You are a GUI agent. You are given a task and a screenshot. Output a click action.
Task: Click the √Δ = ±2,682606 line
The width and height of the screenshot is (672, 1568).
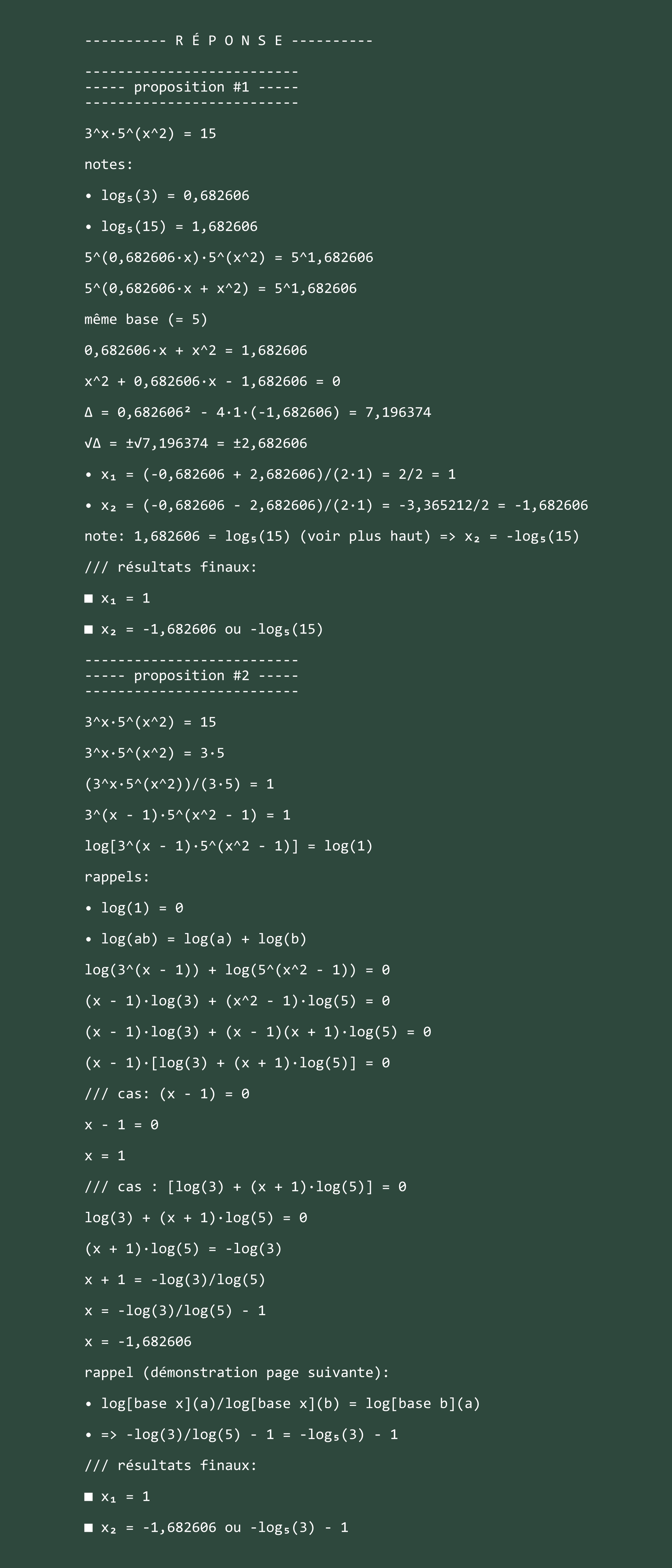[196, 443]
